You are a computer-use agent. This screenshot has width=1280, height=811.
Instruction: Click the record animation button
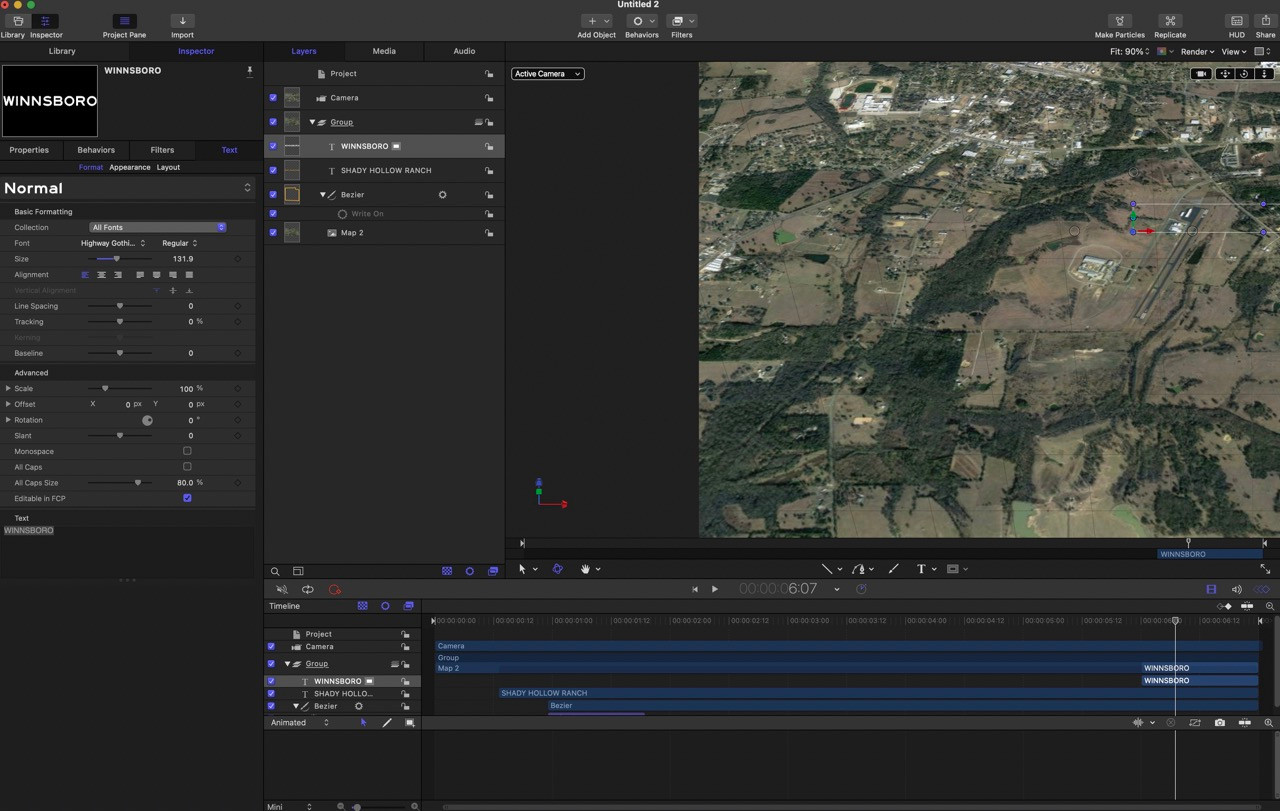click(334, 590)
